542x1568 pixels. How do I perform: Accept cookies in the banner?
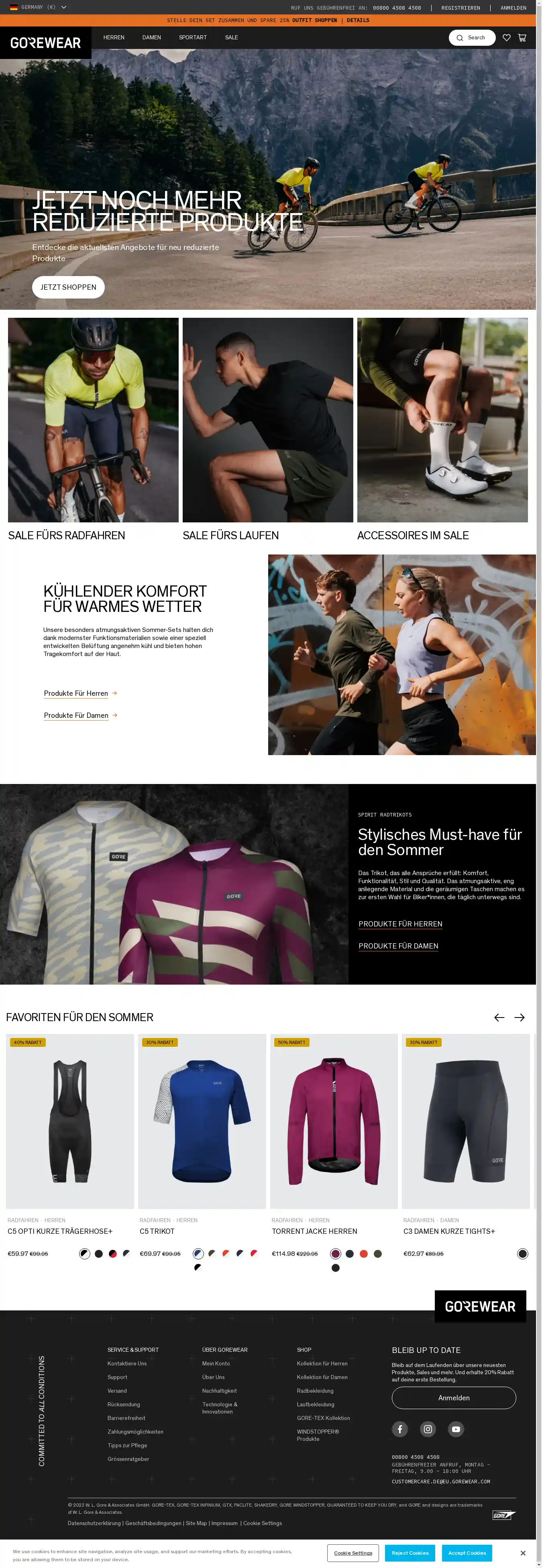pyautogui.click(x=467, y=1553)
